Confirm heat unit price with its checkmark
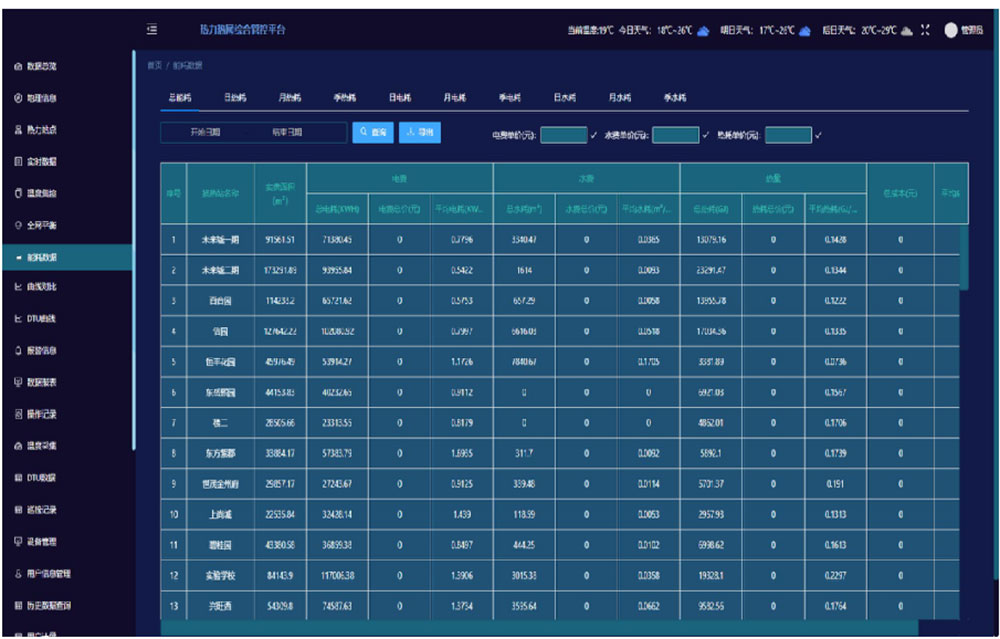The image size is (1000, 639). [818, 135]
